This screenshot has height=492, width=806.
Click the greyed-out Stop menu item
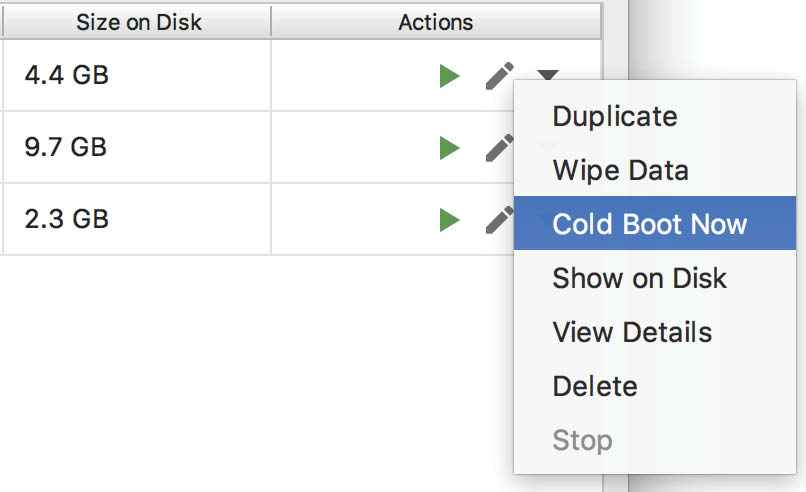[582, 440]
